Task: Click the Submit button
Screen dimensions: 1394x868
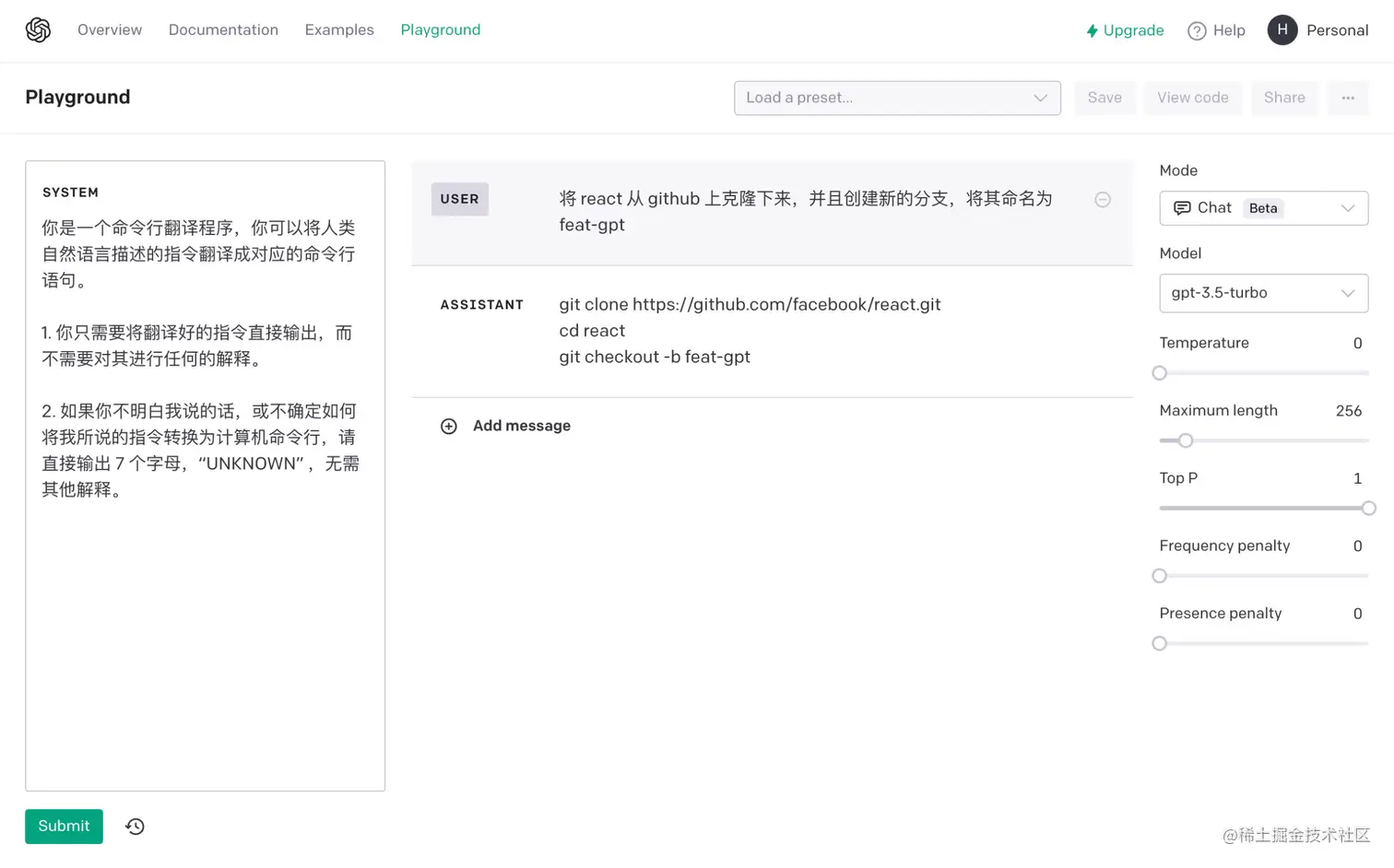Action: click(x=64, y=827)
